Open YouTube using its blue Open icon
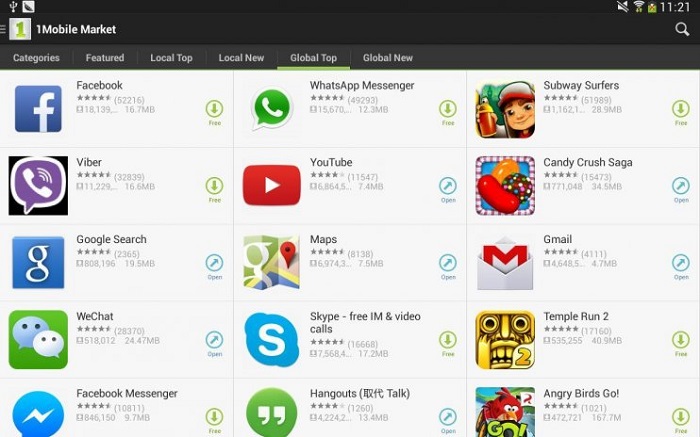 click(448, 186)
